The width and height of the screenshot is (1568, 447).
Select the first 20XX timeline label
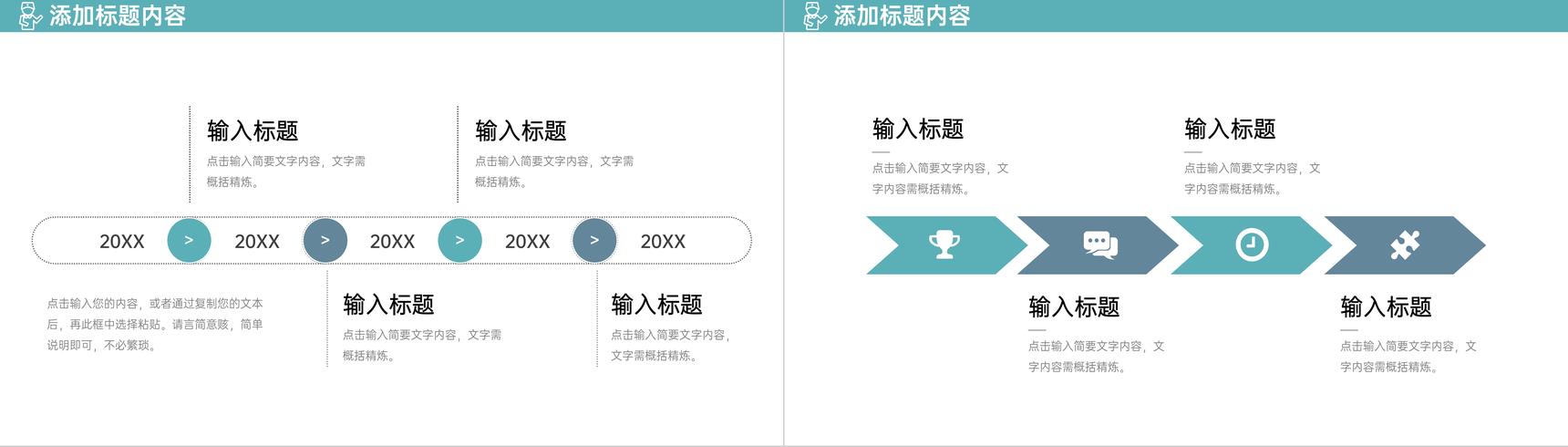coord(122,242)
